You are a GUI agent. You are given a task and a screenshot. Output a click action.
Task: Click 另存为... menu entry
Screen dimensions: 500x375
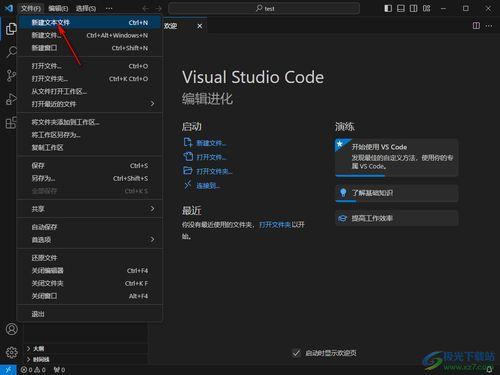tap(89, 178)
